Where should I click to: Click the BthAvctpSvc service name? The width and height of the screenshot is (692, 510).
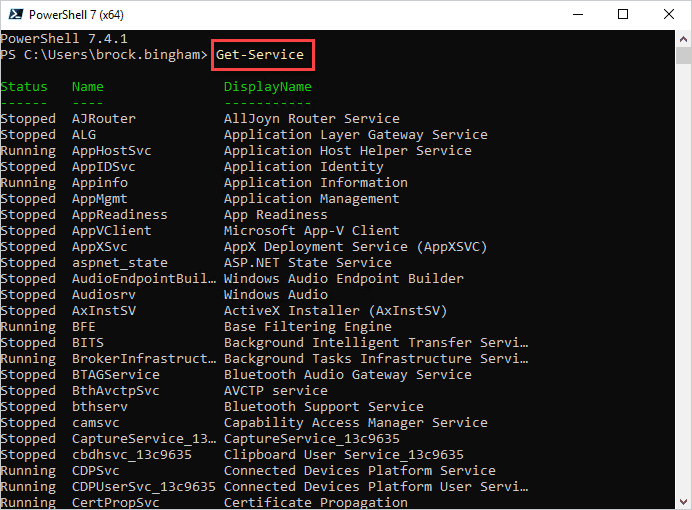(x=116, y=390)
